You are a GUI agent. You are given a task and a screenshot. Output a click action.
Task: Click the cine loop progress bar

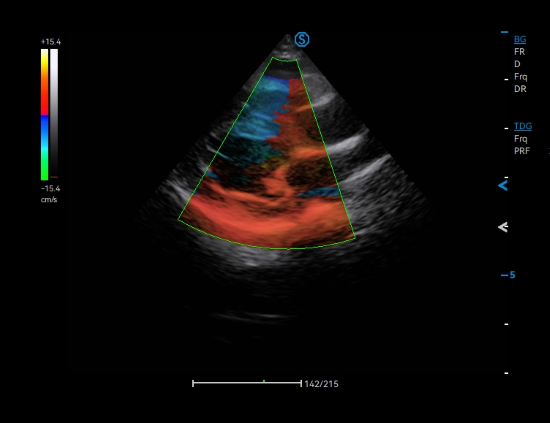[247, 383]
